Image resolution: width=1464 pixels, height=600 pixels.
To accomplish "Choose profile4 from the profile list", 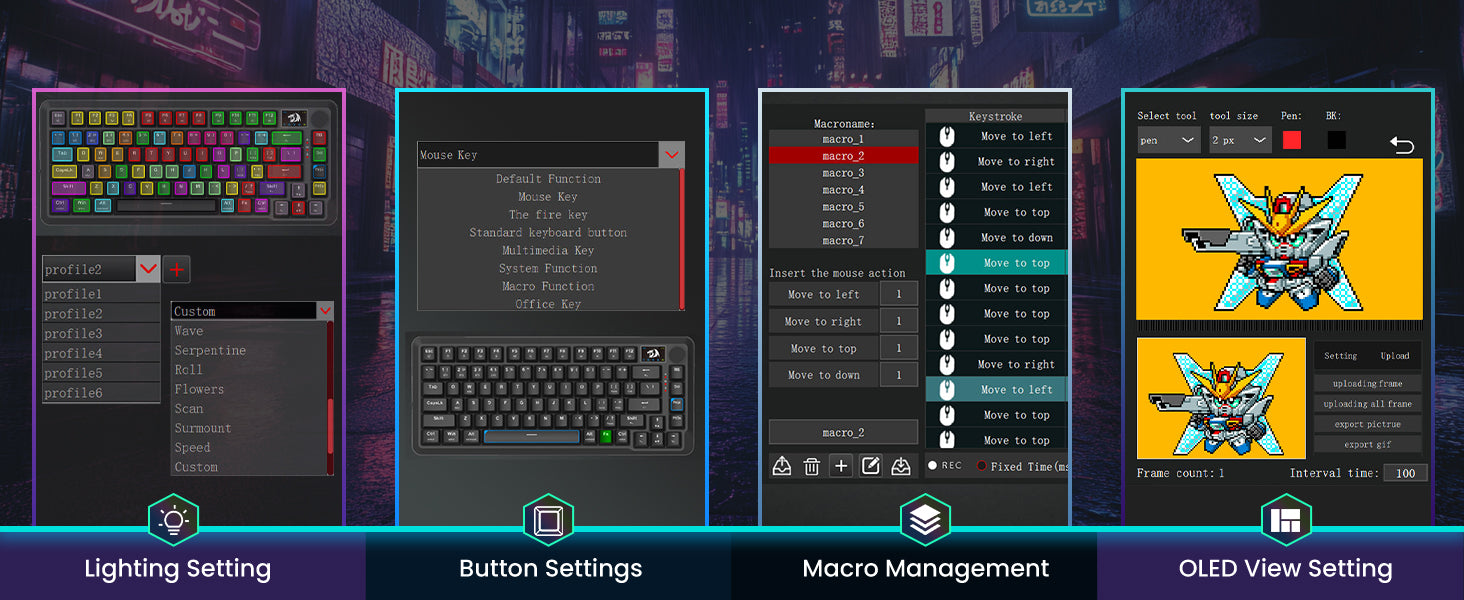I will tap(101, 353).
